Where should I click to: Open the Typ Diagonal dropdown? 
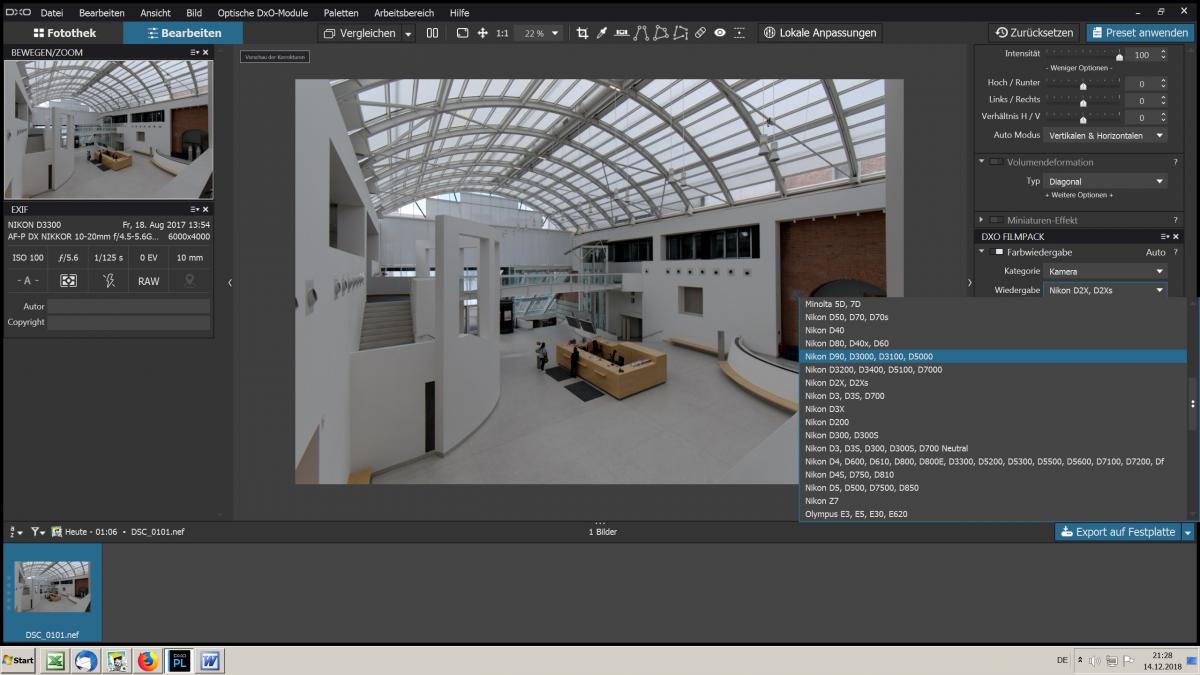pyautogui.click(x=1105, y=182)
